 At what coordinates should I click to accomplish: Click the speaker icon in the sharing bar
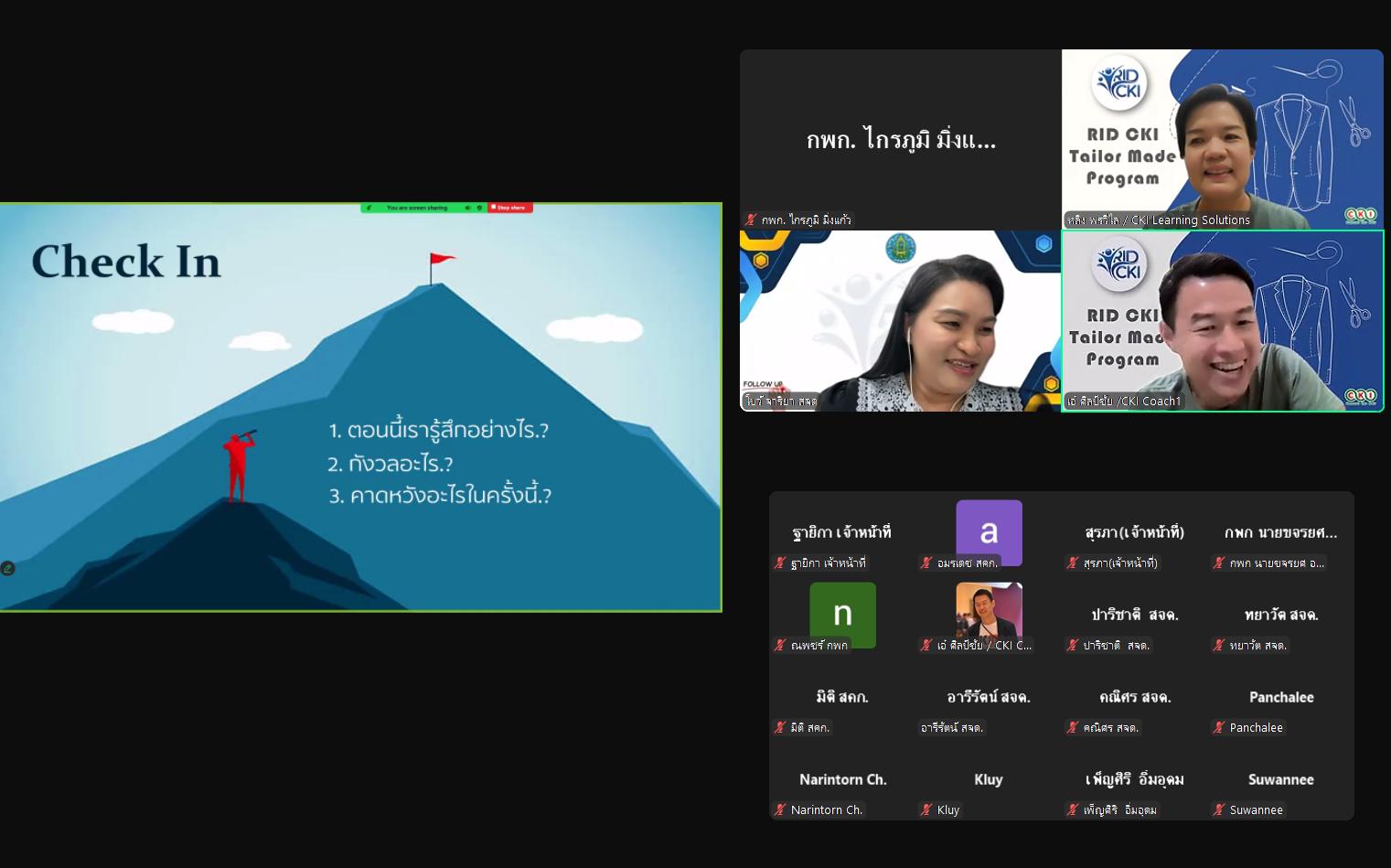tap(467, 208)
